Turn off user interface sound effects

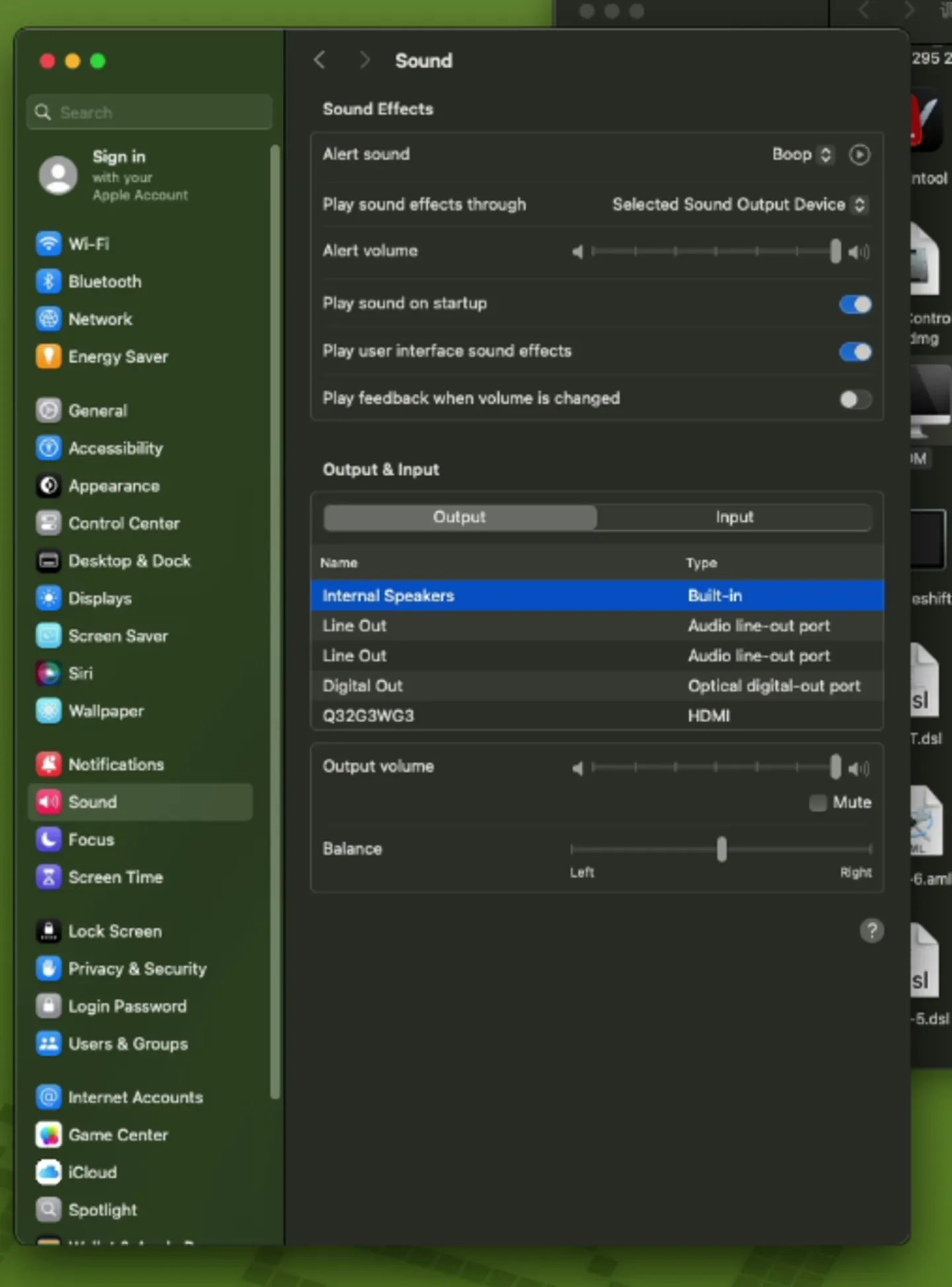pos(855,352)
